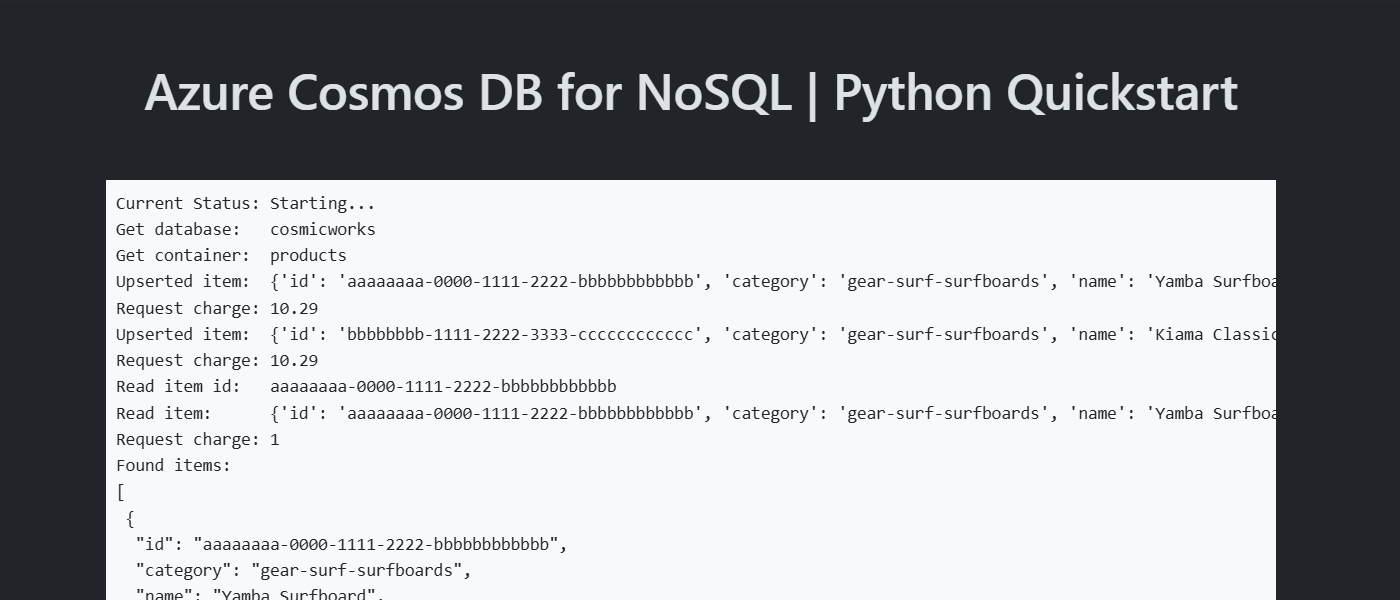Click "Python Quickstart" in the page heading
This screenshot has width=1400, height=600.
(1035, 93)
